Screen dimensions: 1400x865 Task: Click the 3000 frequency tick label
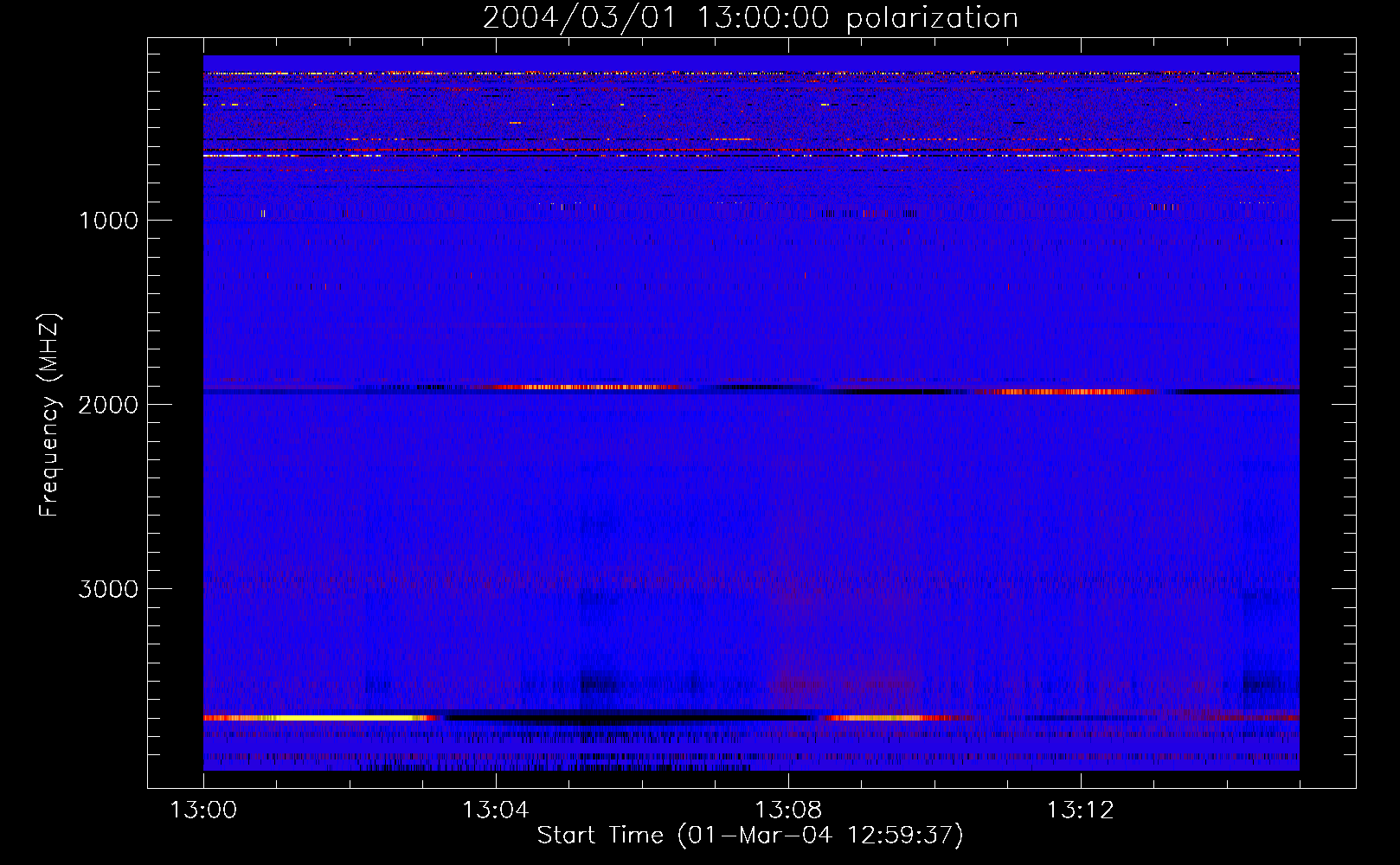(108, 589)
